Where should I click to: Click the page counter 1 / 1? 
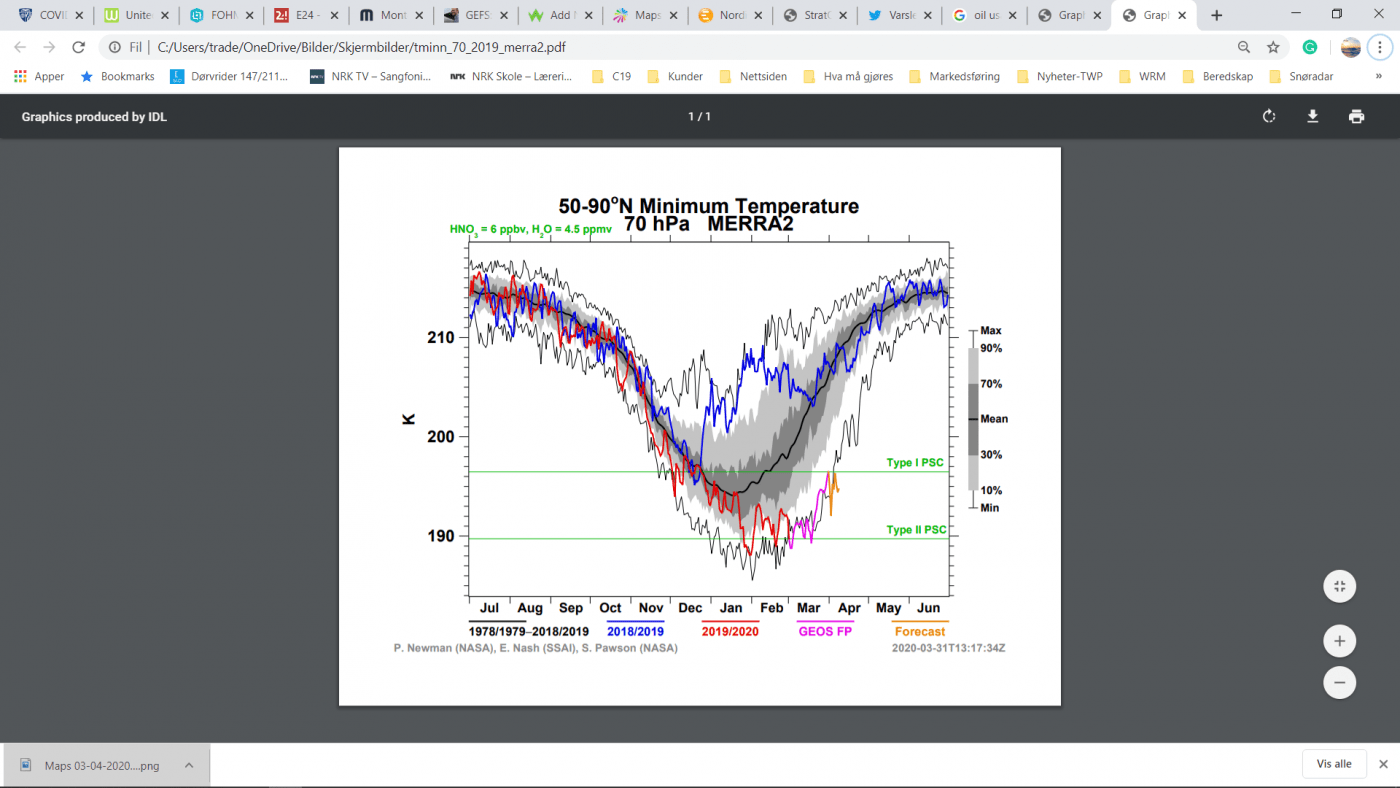tap(699, 117)
